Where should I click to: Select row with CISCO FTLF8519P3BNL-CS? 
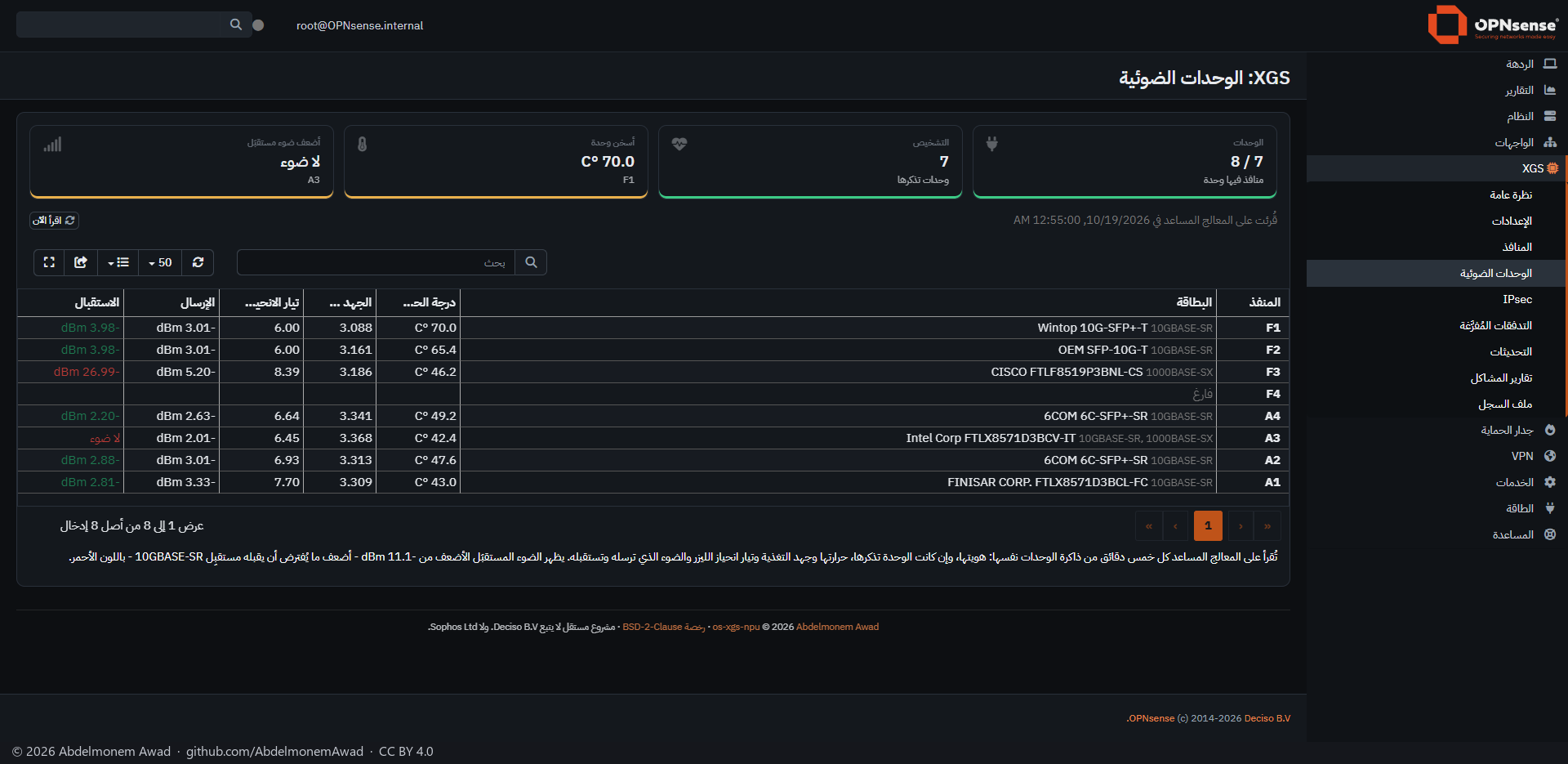653,372
